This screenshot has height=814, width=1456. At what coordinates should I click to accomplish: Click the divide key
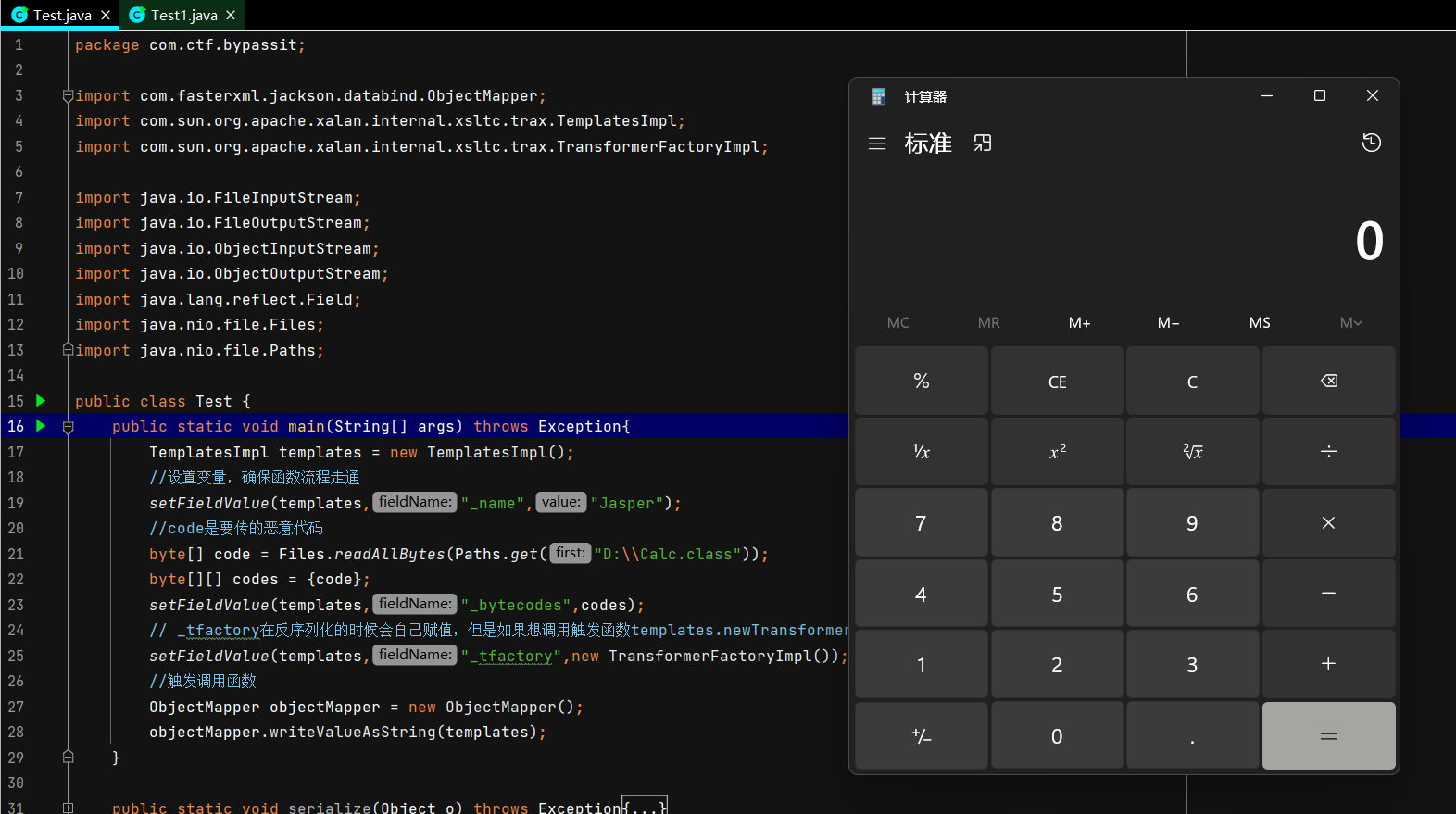click(1329, 451)
